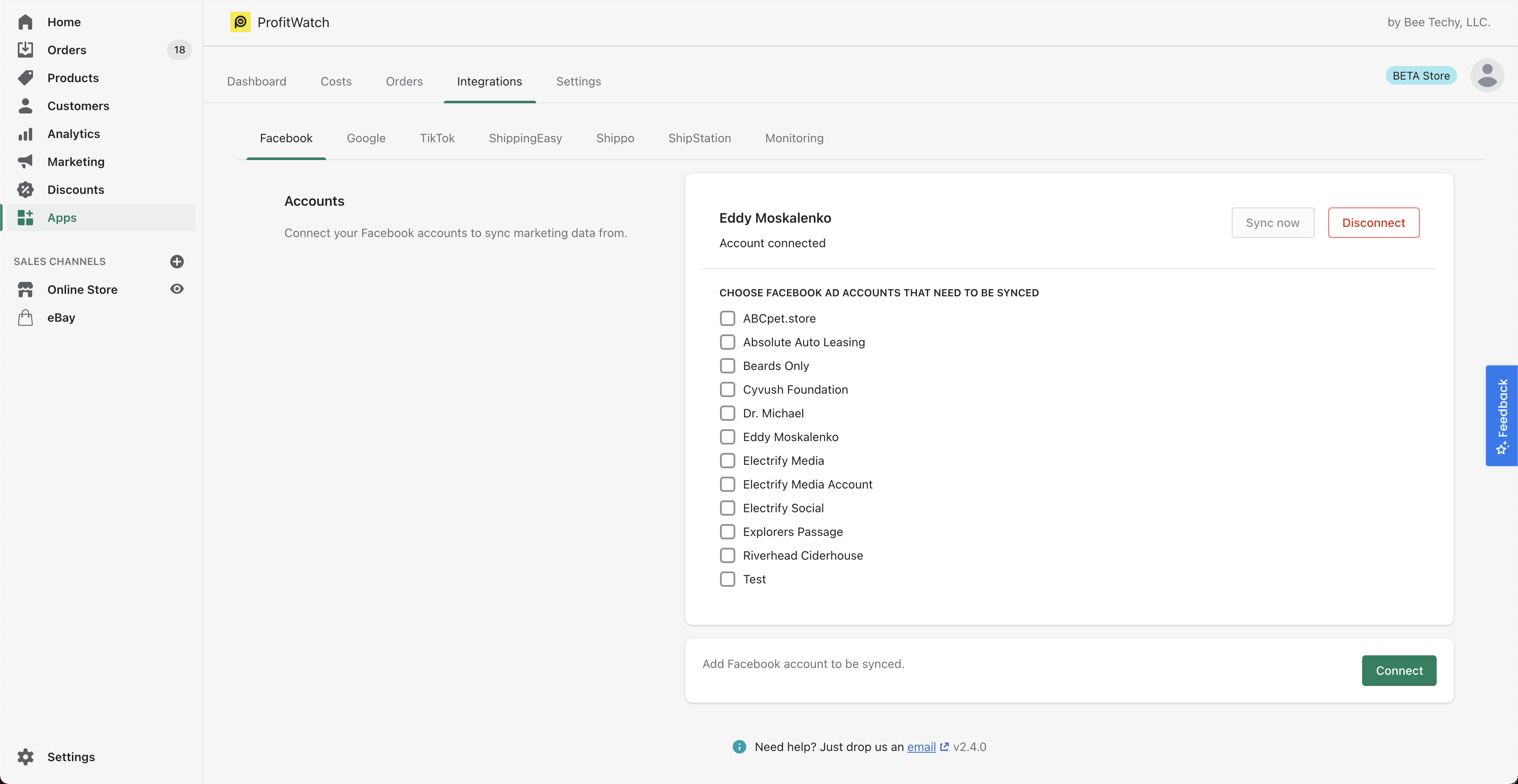
Task: Click 'by Bee Techy, LLC.' text
Action: tap(1438, 22)
